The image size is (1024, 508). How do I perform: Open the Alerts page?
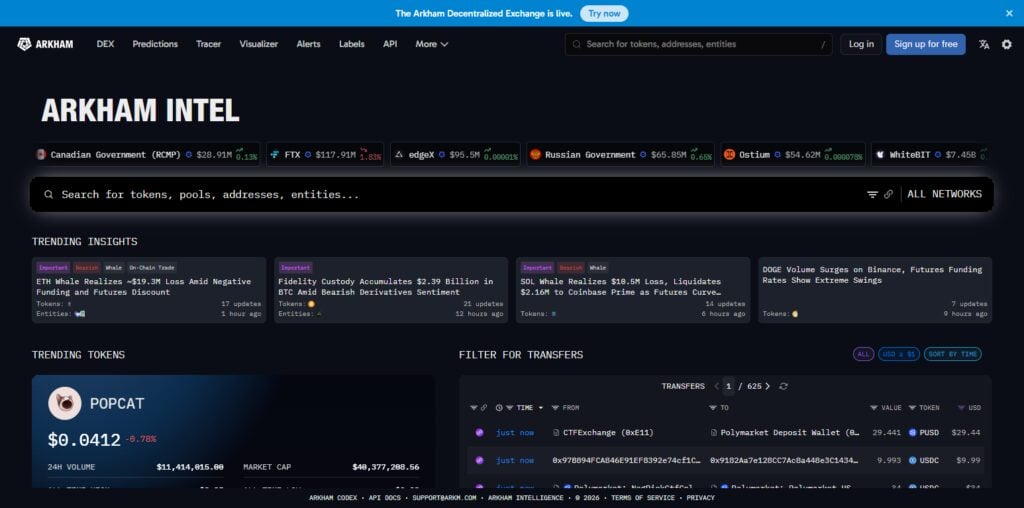(x=308, y=44)
